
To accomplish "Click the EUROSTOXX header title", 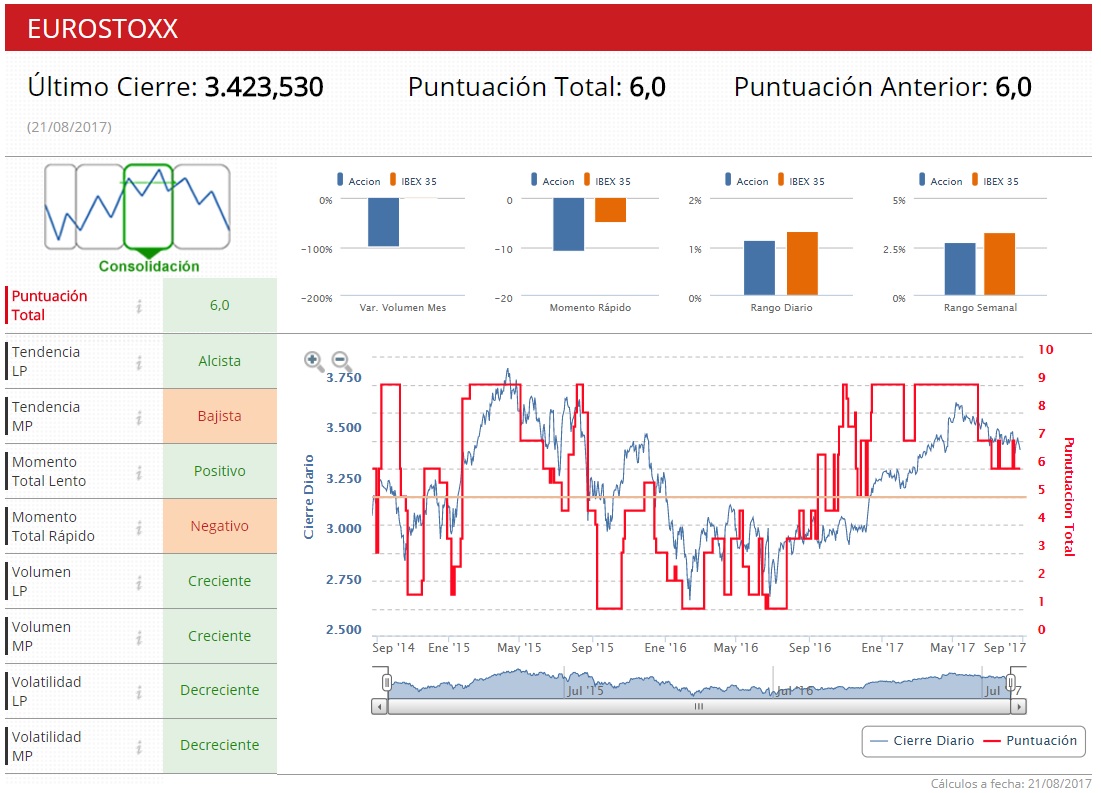I will (103, 29).
